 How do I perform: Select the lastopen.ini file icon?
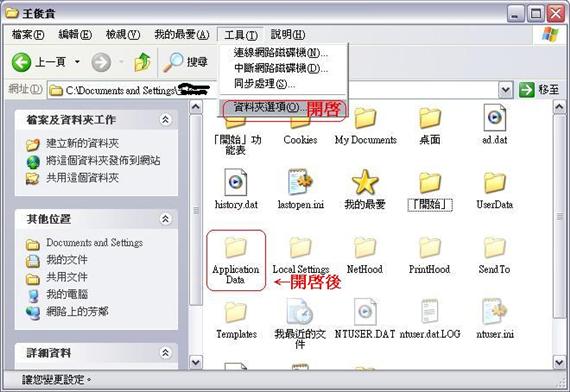(x=300, y=182)
